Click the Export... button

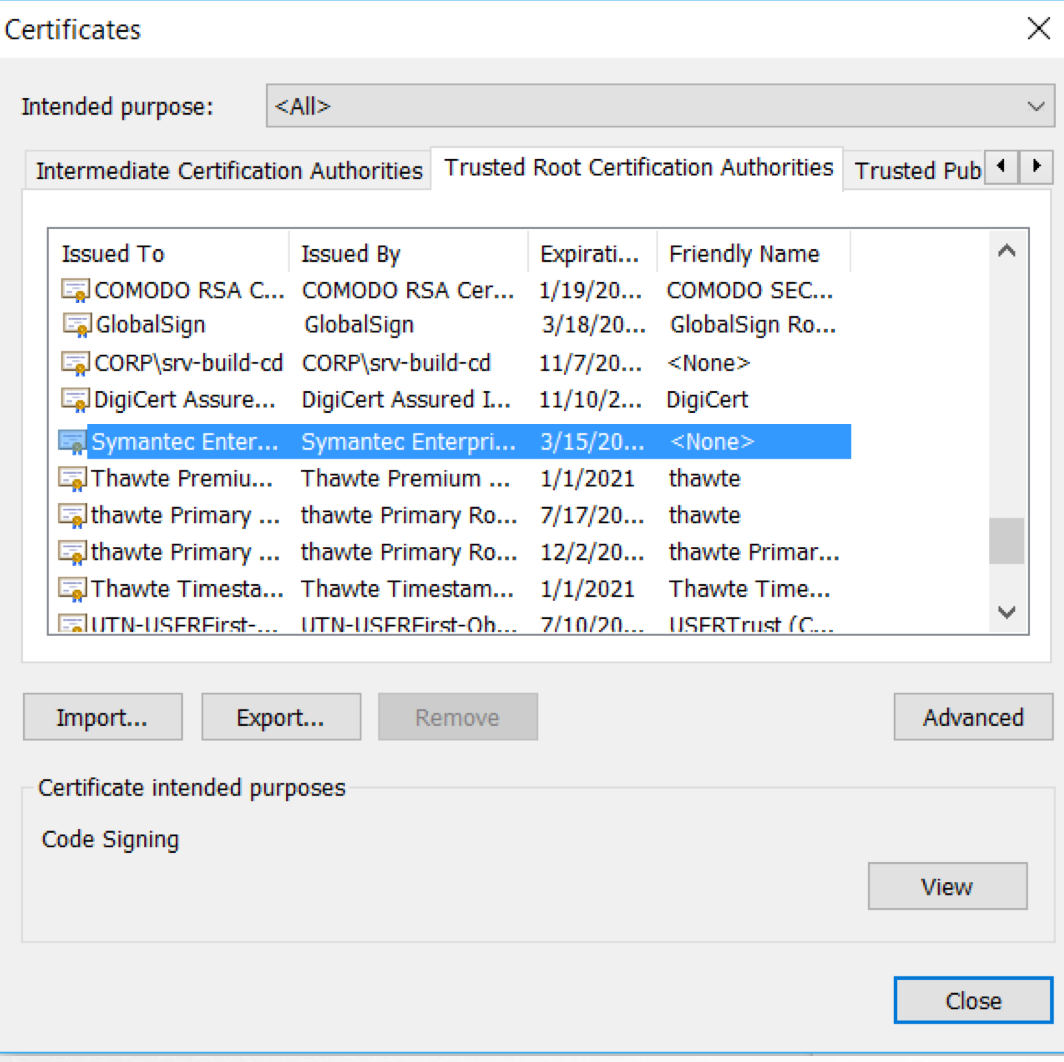pyautogui.click(x=281, y=717)
